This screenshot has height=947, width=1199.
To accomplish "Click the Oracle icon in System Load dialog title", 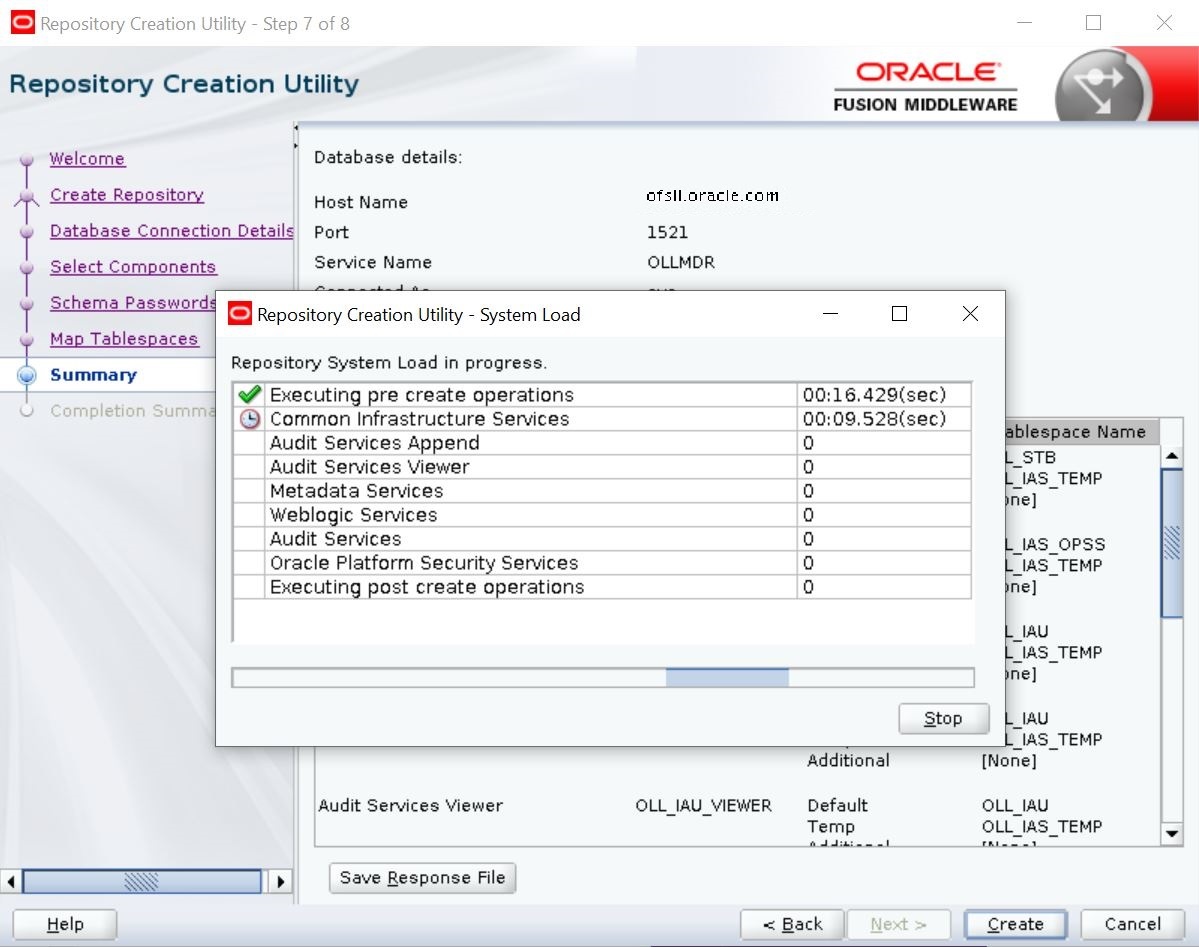I will pos(240,315).
